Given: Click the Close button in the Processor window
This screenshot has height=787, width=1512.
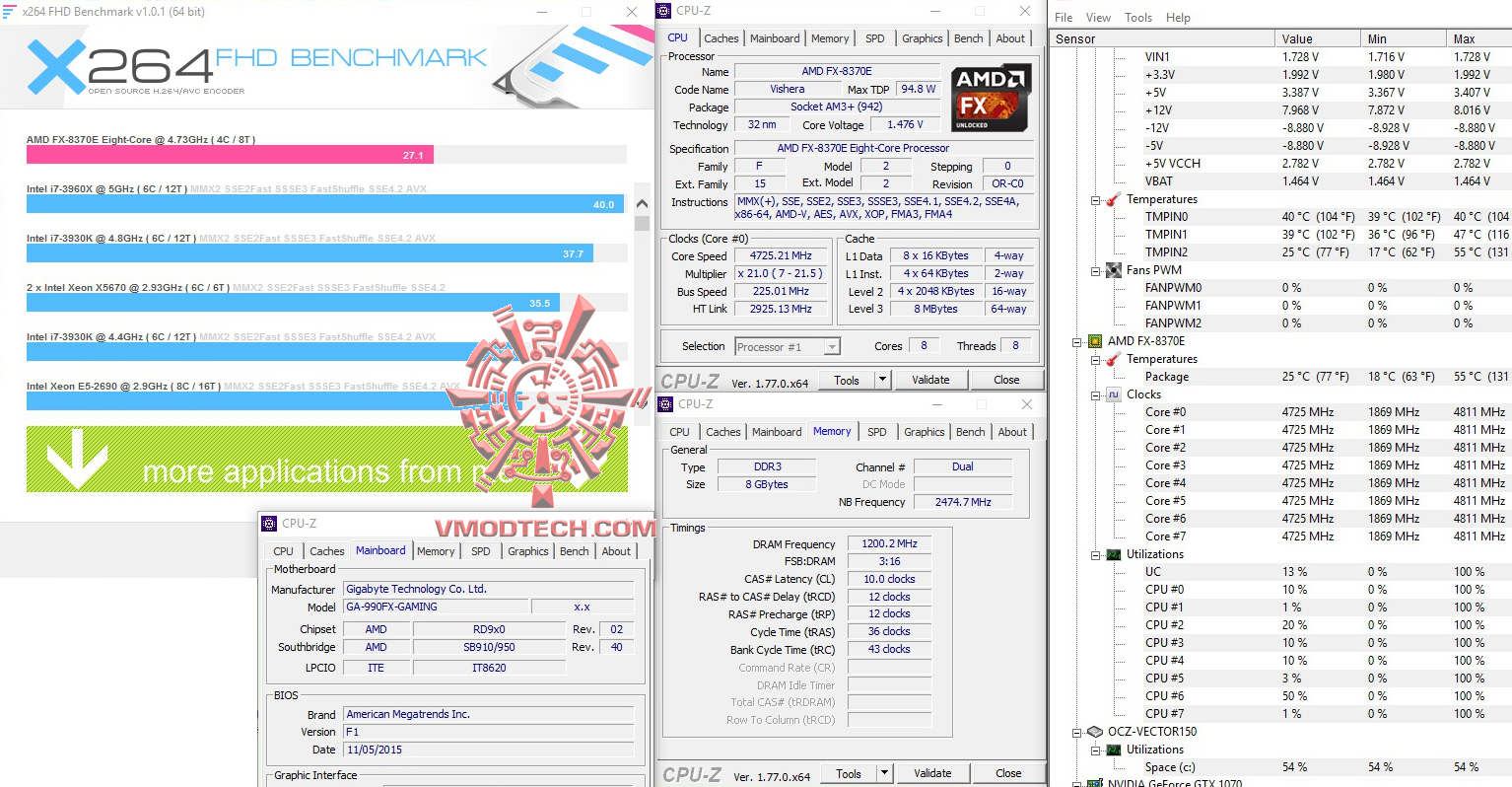Looking at the screenshot, I should click(1006, 380).
